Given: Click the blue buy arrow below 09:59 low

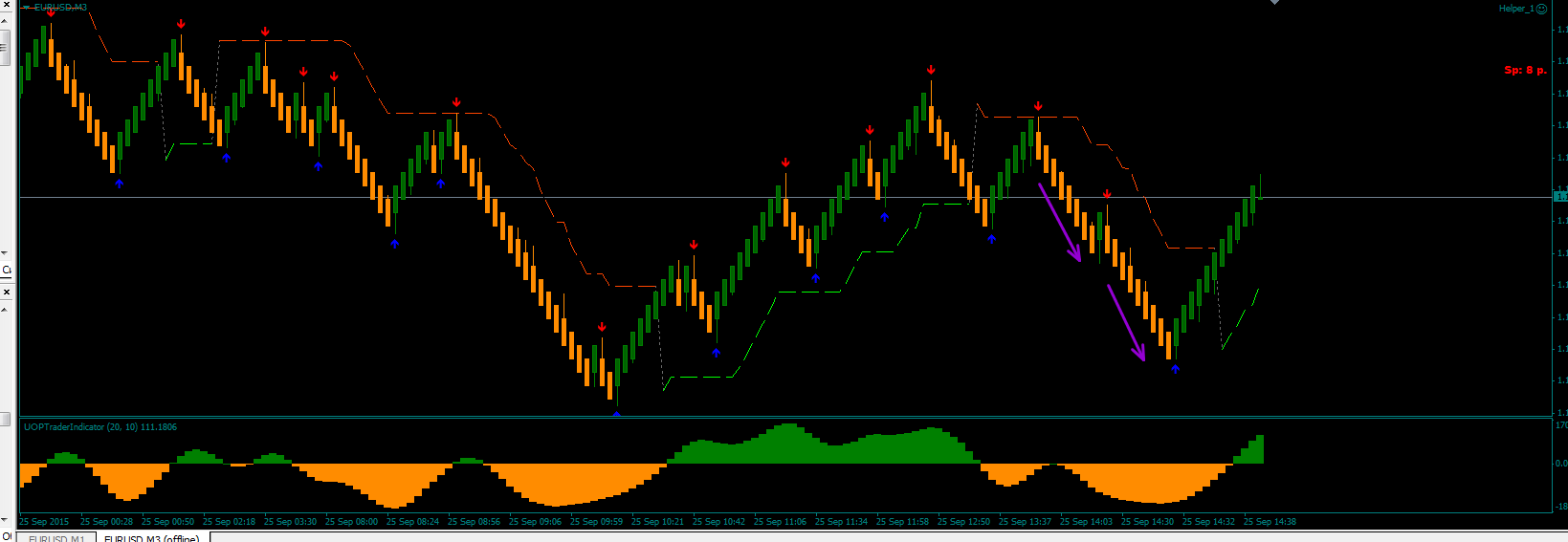Looking at the screenshot, I should coord(617,415).
